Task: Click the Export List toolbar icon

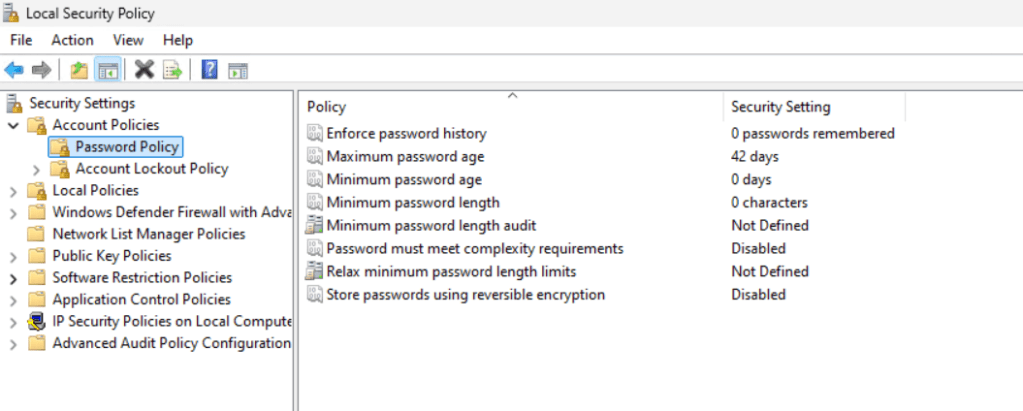Action: click(x=172, y=70)
